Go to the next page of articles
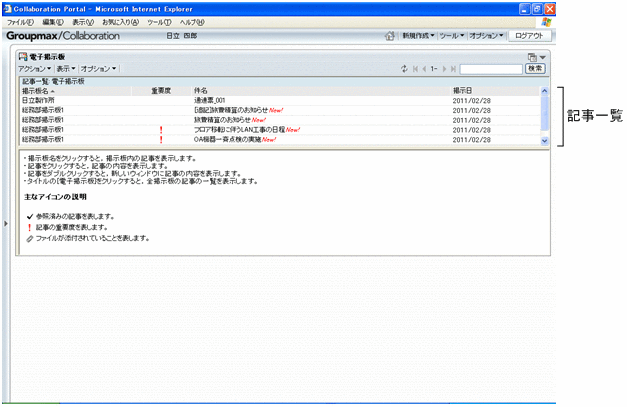 (x=444, y=69)
